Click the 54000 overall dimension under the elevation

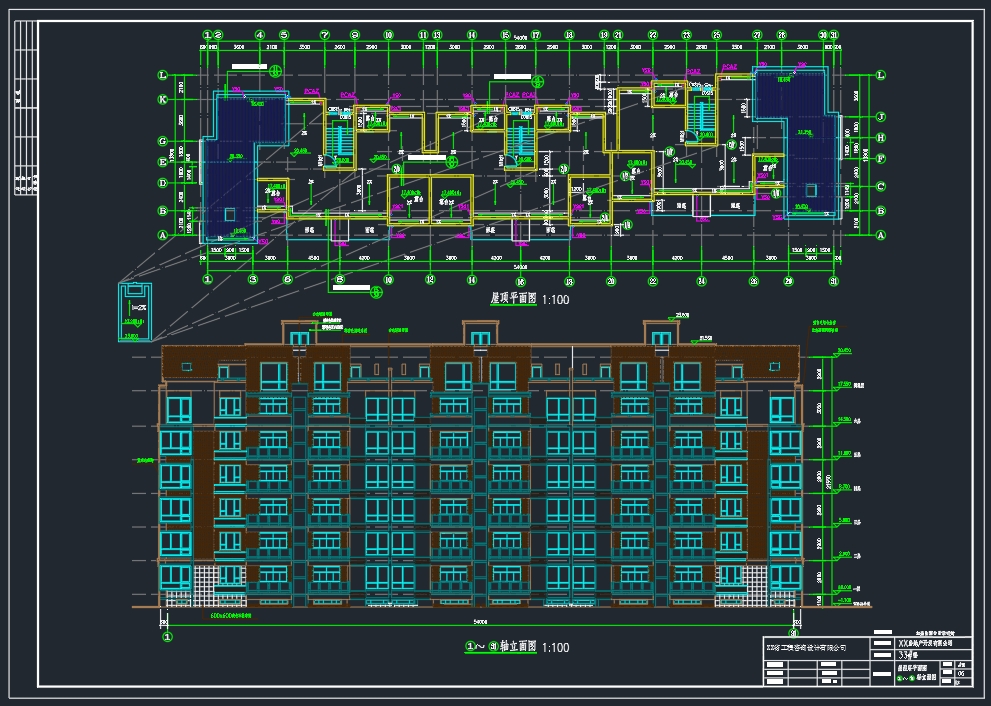482,621
